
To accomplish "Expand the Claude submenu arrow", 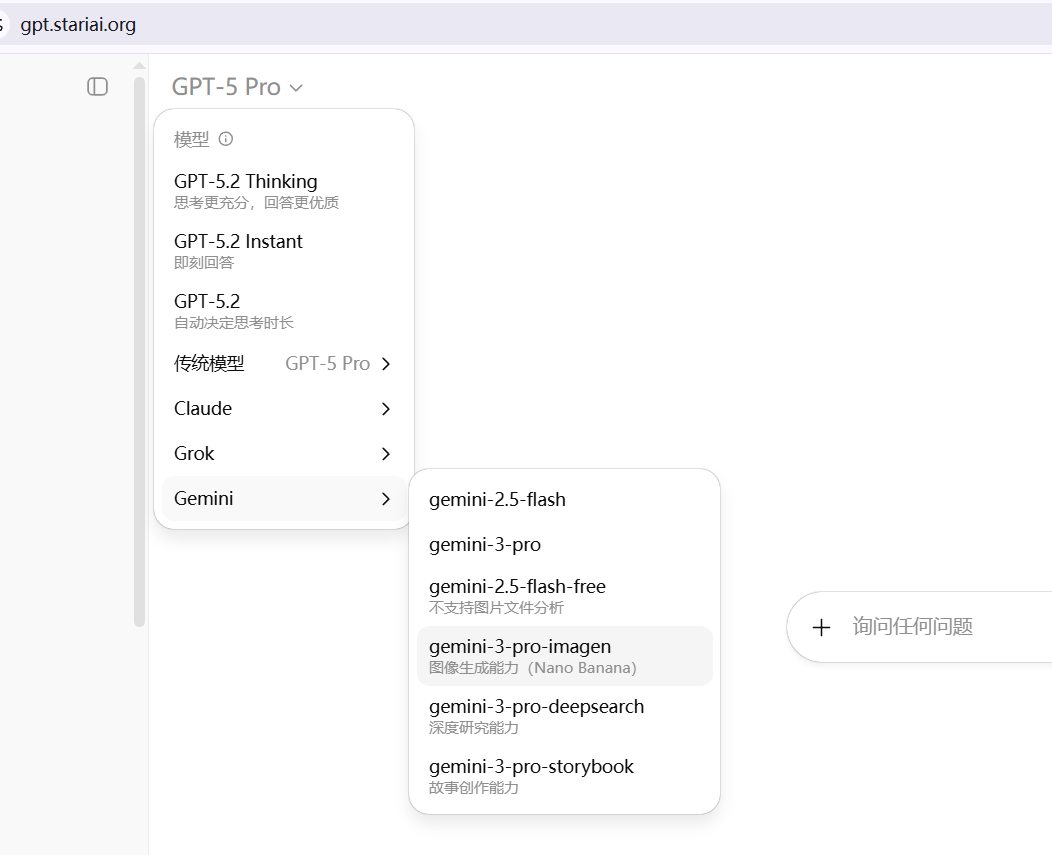I will click(386, 409).
